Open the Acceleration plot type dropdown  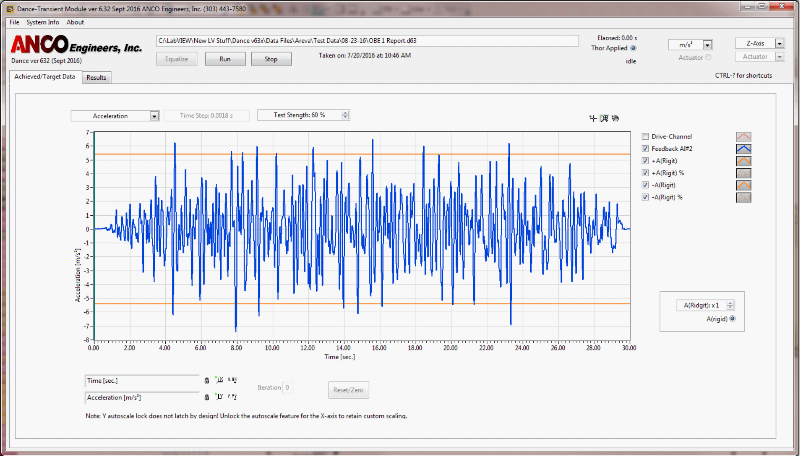tap(154, 116)
